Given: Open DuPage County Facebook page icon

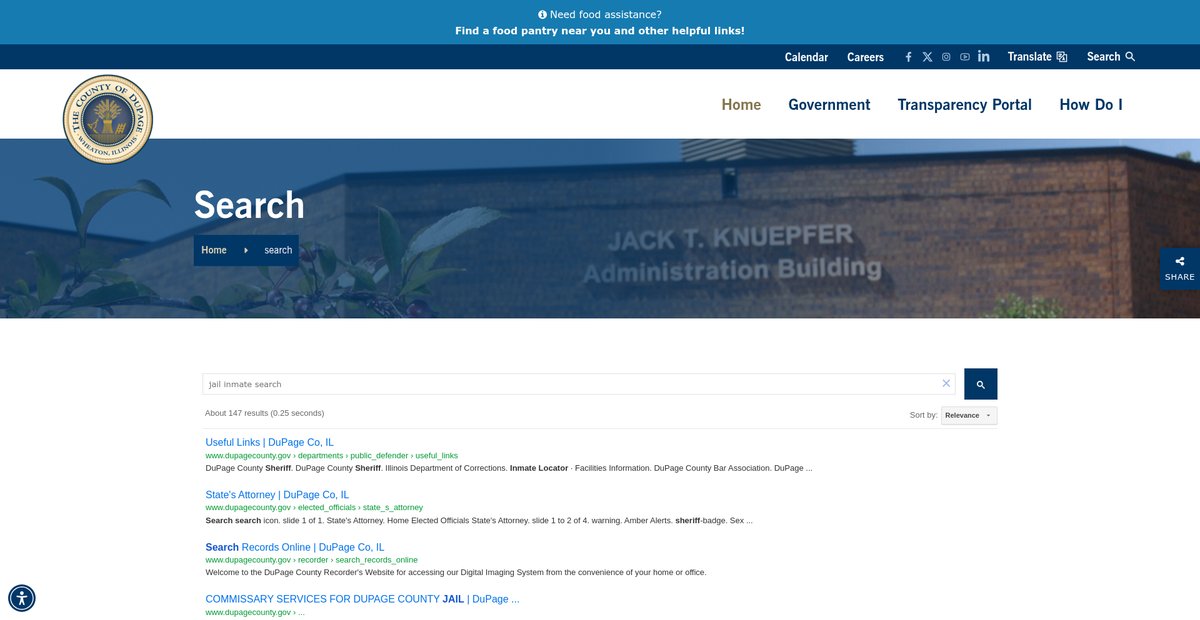Looking at the screenshot, I should [908, 57].
